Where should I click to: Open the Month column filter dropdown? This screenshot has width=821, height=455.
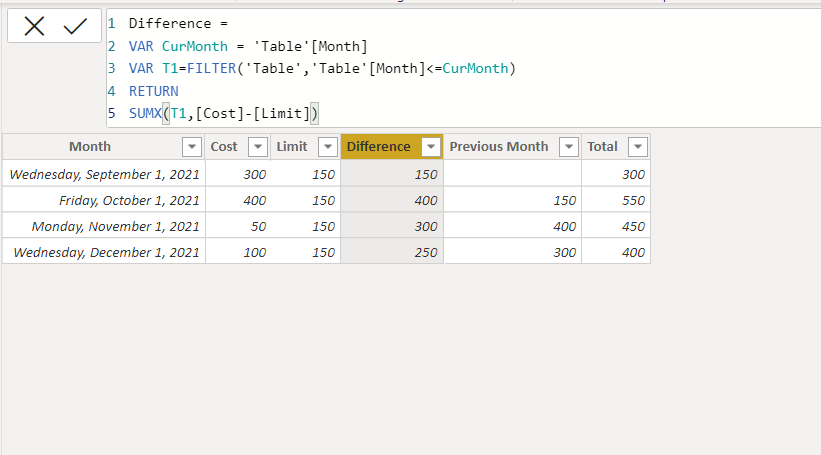click(192, 147)
